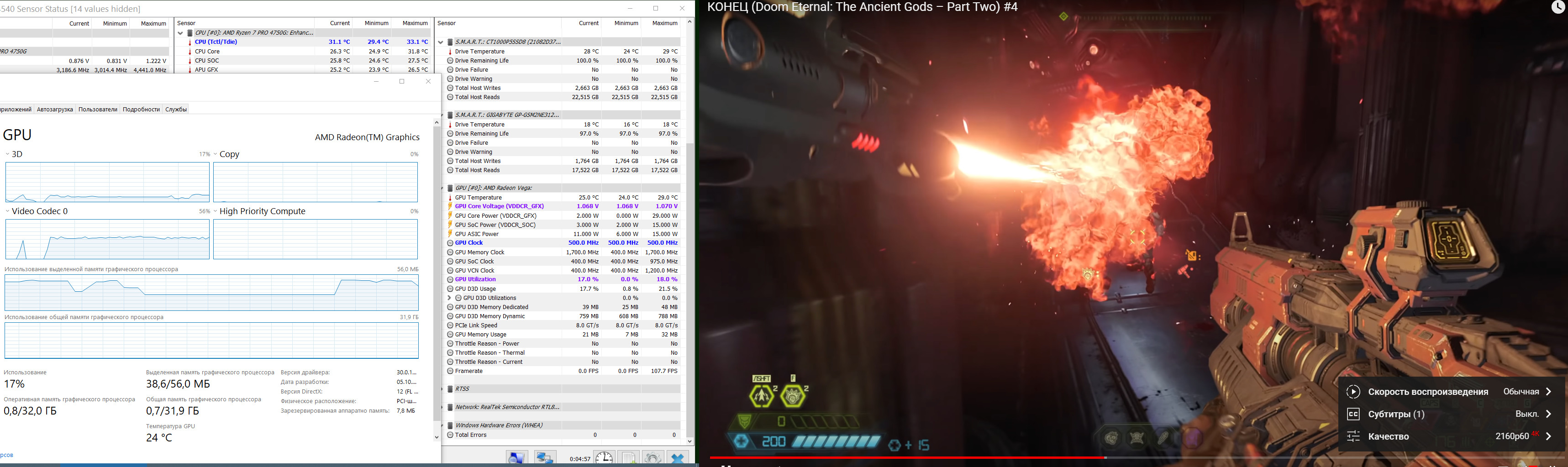
Task: Select the CPU (Tctl/Tdie) sensor row label
Action: click(216, 42)
